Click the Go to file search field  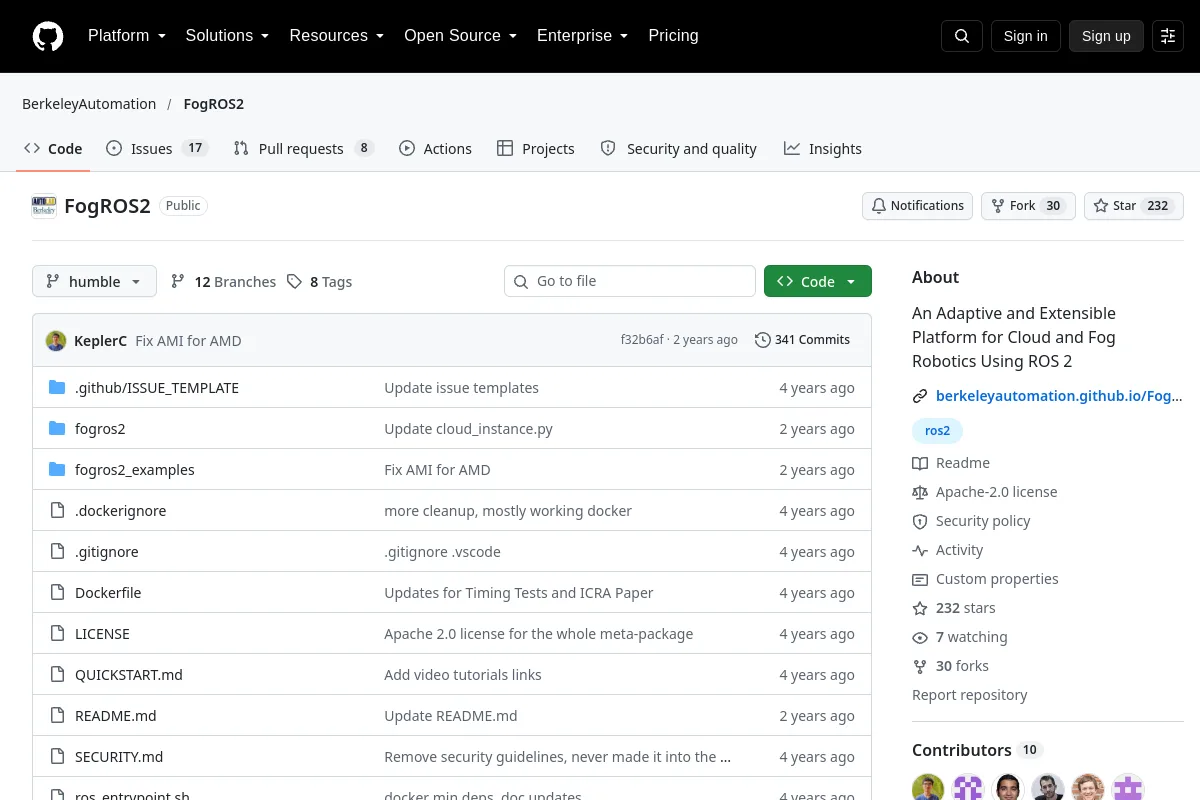pyautogui.click(x=630, y=281)
